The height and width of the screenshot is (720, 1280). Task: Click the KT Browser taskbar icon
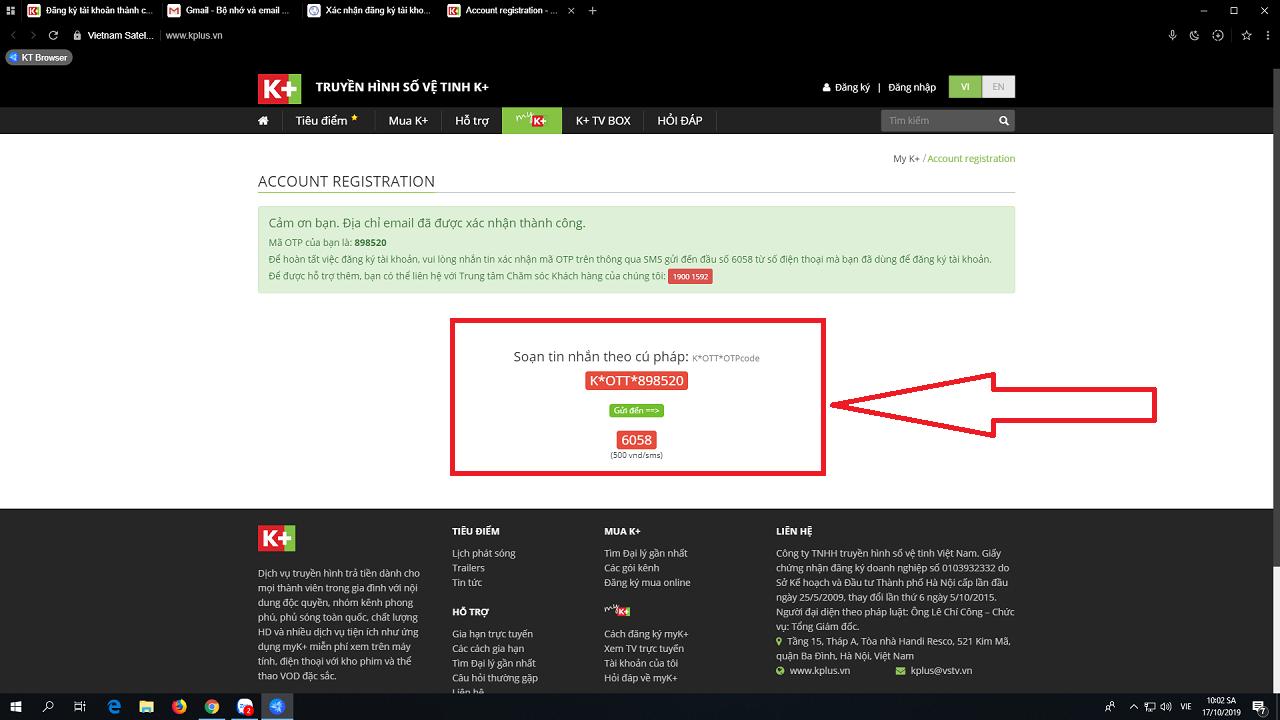coord(277,707)
